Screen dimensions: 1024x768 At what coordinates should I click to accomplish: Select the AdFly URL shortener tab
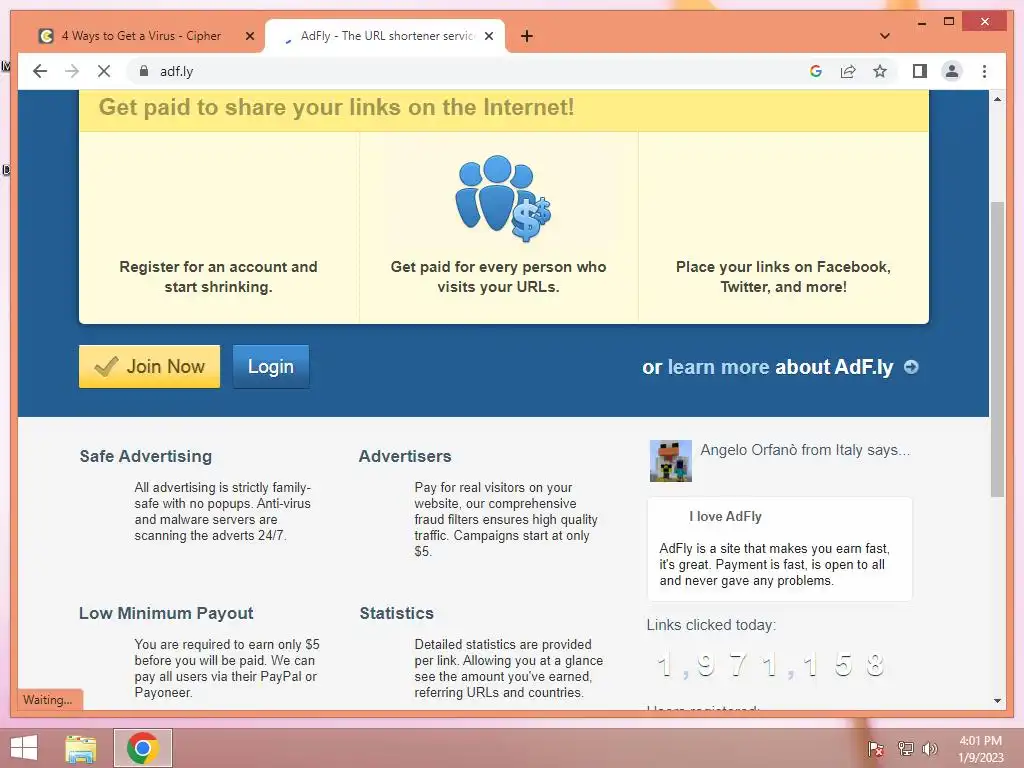pyautogui.click(x=385, y=36)
